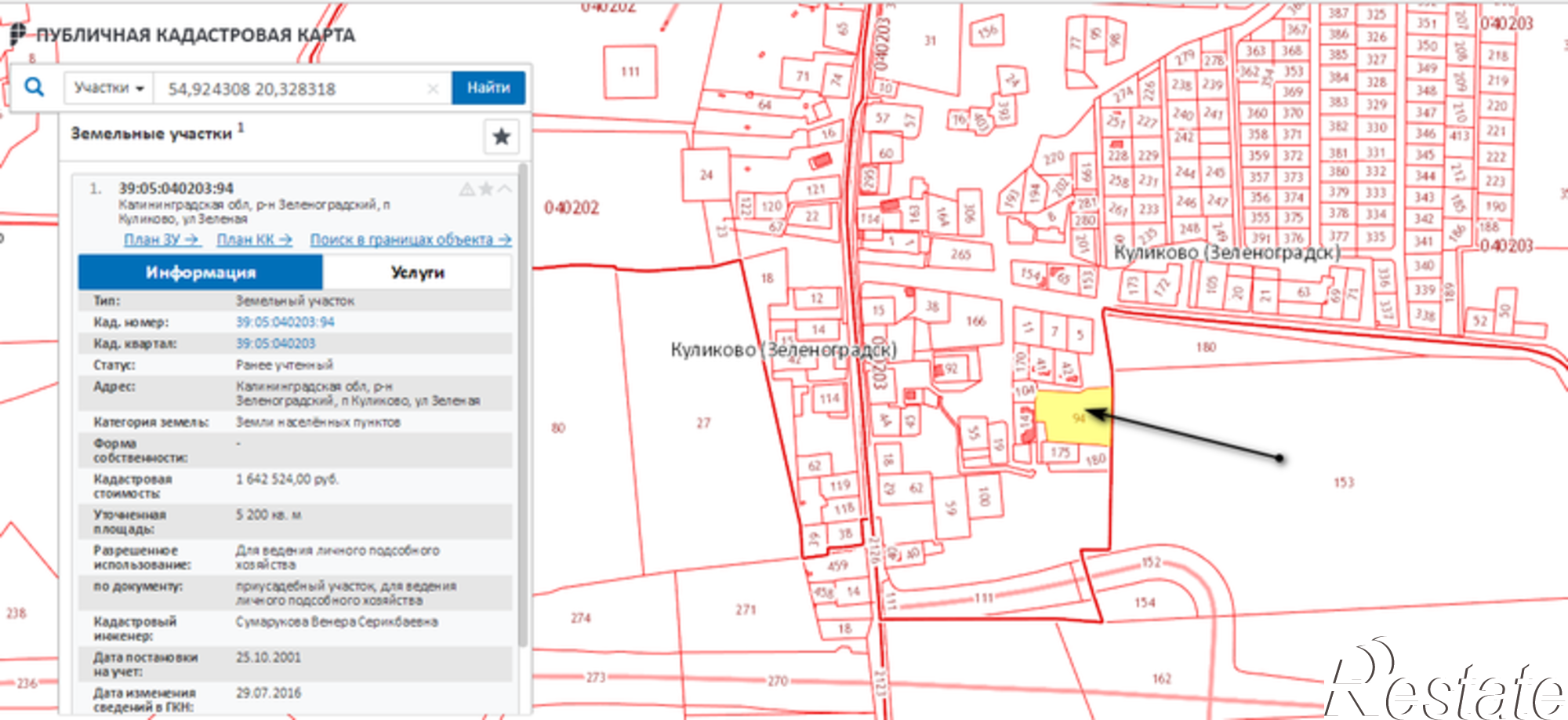Image resolution: width=1568 pixels, height=720 pixels.
Task: Open the Участки object type dropdown
Action: tap(108, 88)
